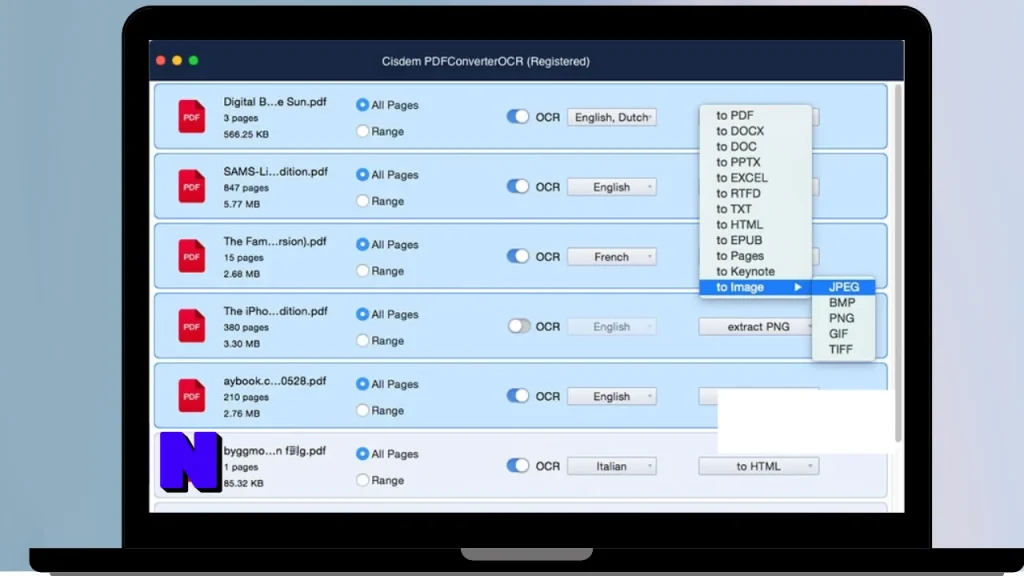Screen dimensions: 1024x576
Task: Choose to PPTX from format menu
Action: click(755, 163)
